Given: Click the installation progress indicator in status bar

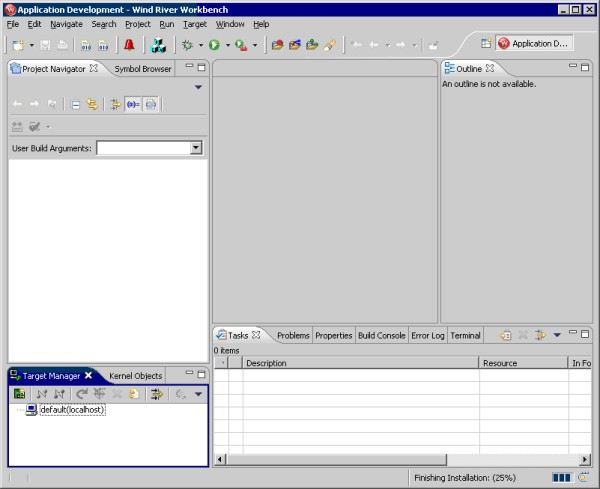Looking at the screenshot, I should point(562,478).
